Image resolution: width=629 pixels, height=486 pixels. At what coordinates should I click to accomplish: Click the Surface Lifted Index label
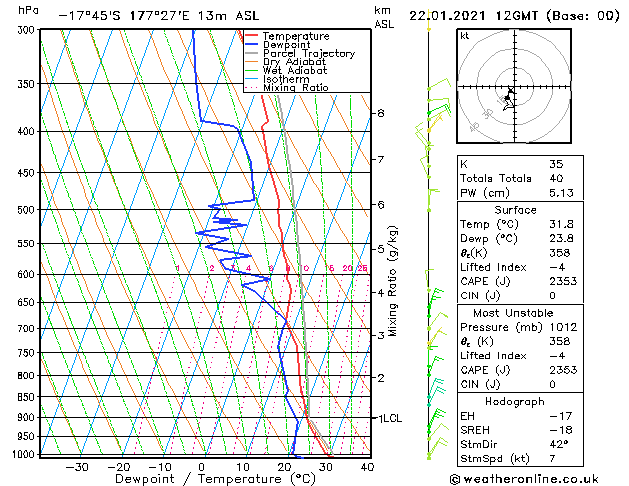tap(493, 267)
